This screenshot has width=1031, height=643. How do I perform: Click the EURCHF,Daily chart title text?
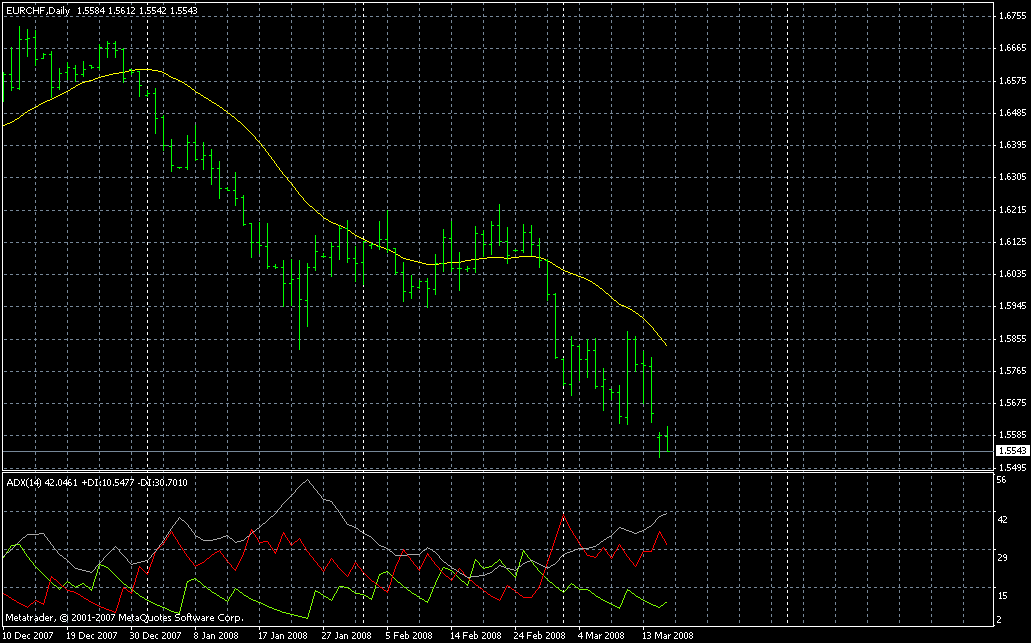click(37, 8)
